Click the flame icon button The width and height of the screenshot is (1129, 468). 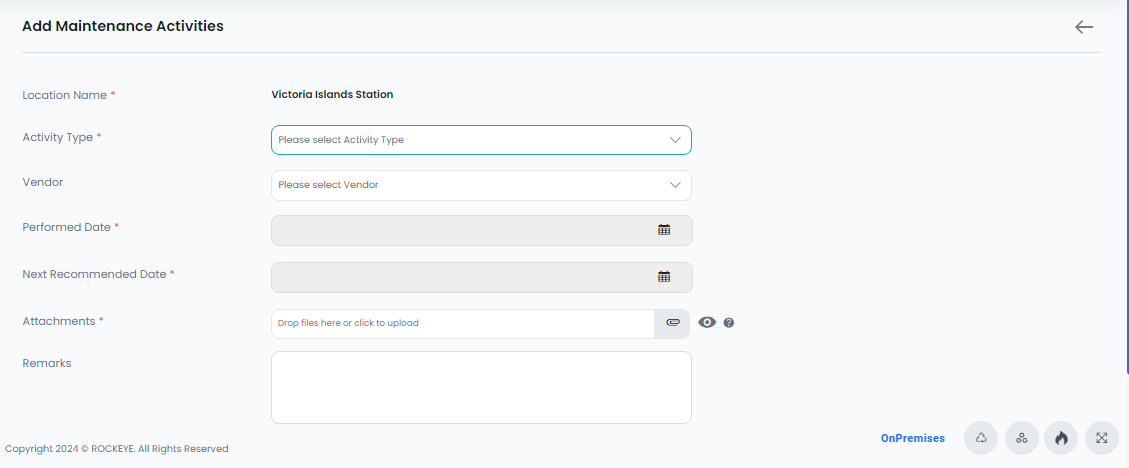click(1061, 438)
